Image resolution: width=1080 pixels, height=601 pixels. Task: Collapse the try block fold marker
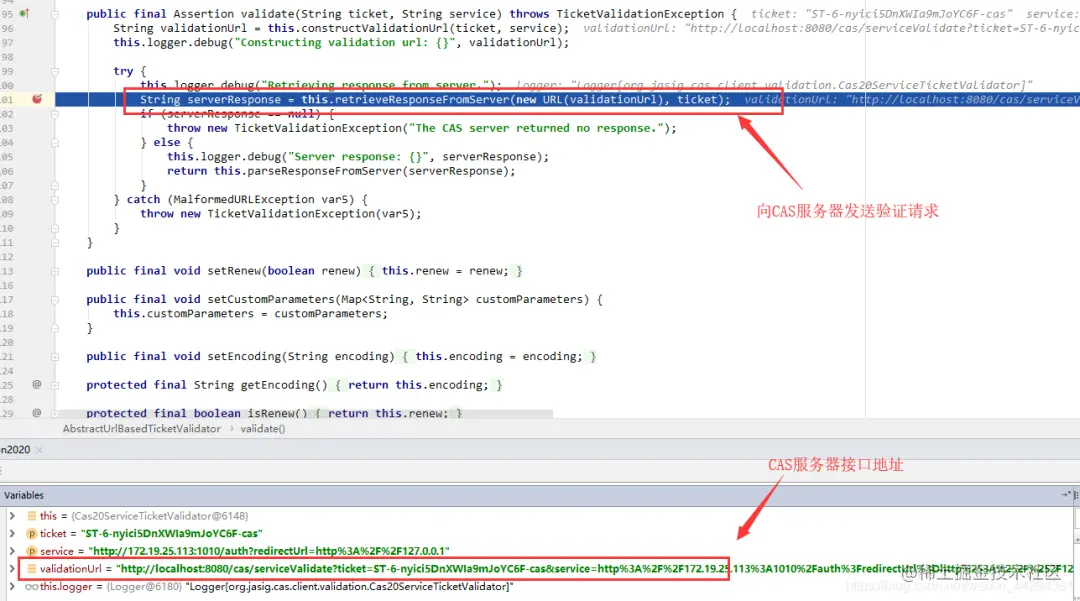coord(55,71)
